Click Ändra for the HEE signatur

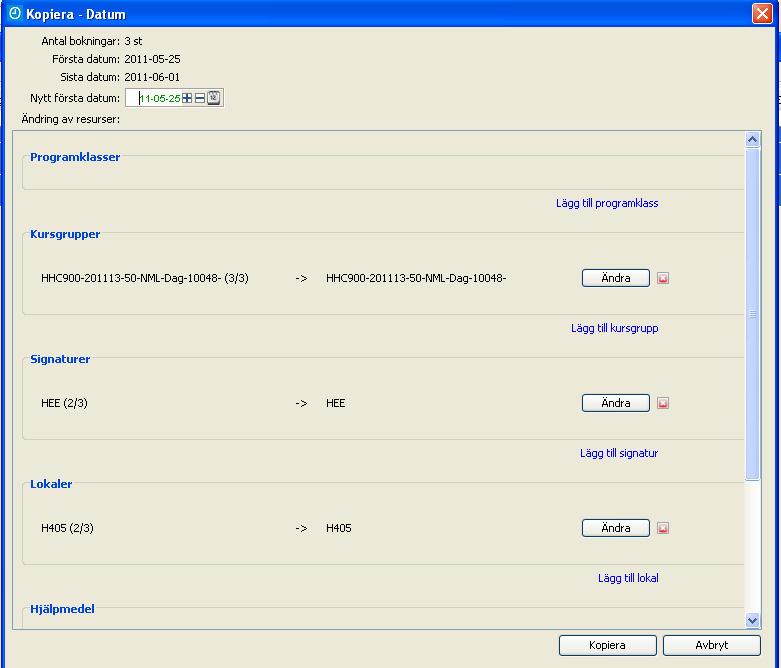coord(616,403)
